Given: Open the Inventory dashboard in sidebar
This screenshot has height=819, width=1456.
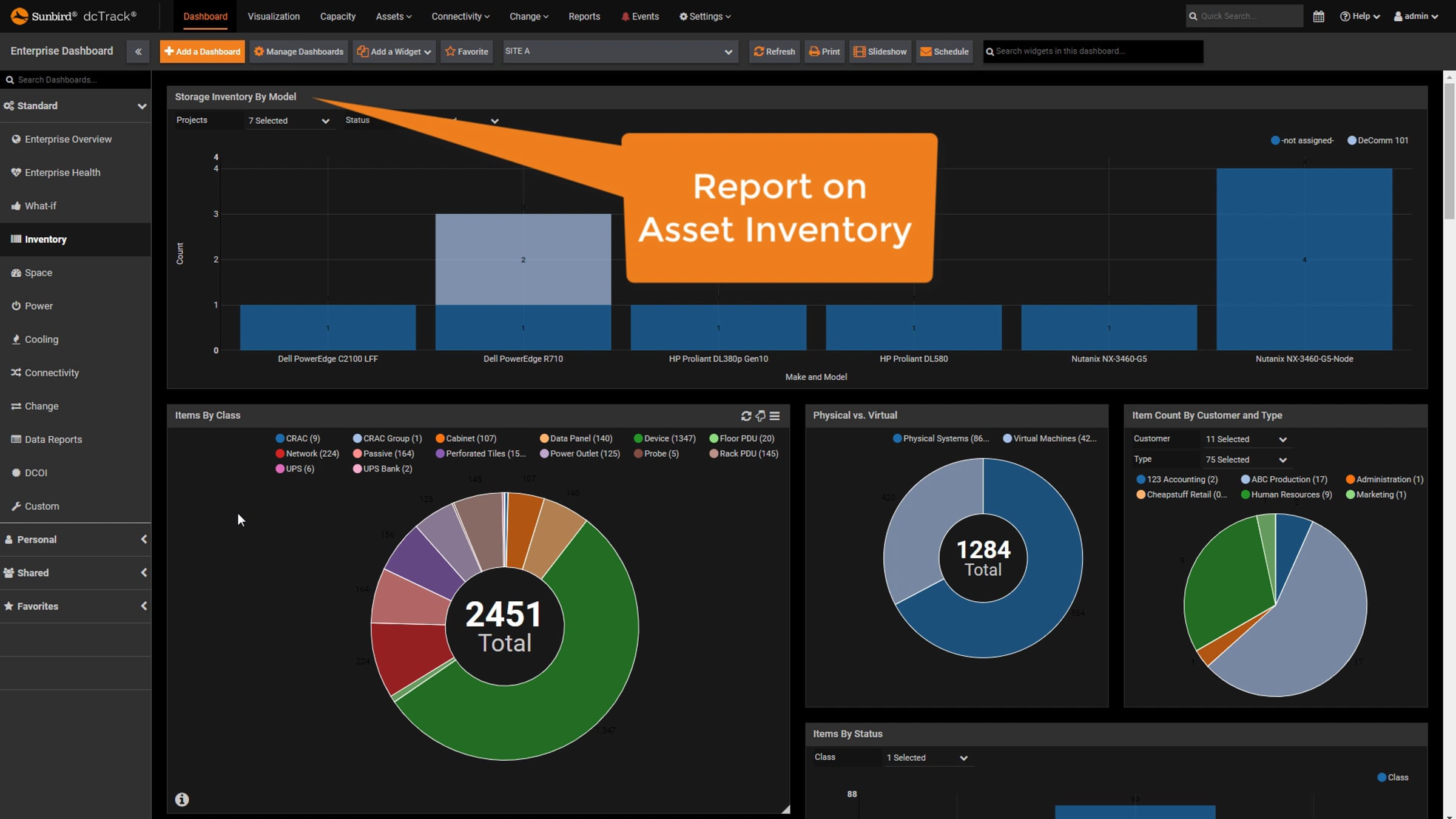Looking at the screenshot, I should [x=45, y=239].
